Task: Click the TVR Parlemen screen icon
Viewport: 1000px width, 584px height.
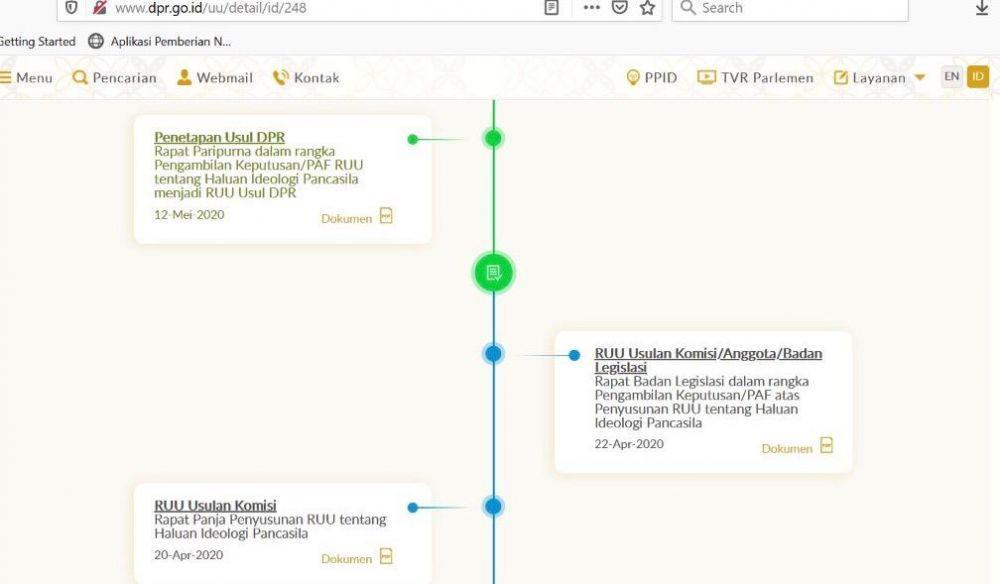Action: [706, 77]
